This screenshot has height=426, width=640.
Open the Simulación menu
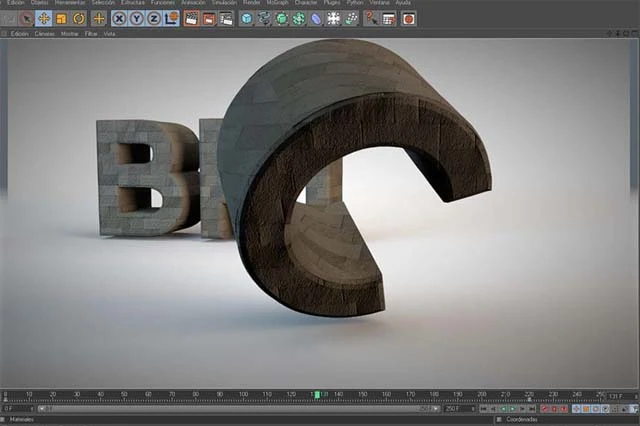pyautogui.click(x=224, y=2)
